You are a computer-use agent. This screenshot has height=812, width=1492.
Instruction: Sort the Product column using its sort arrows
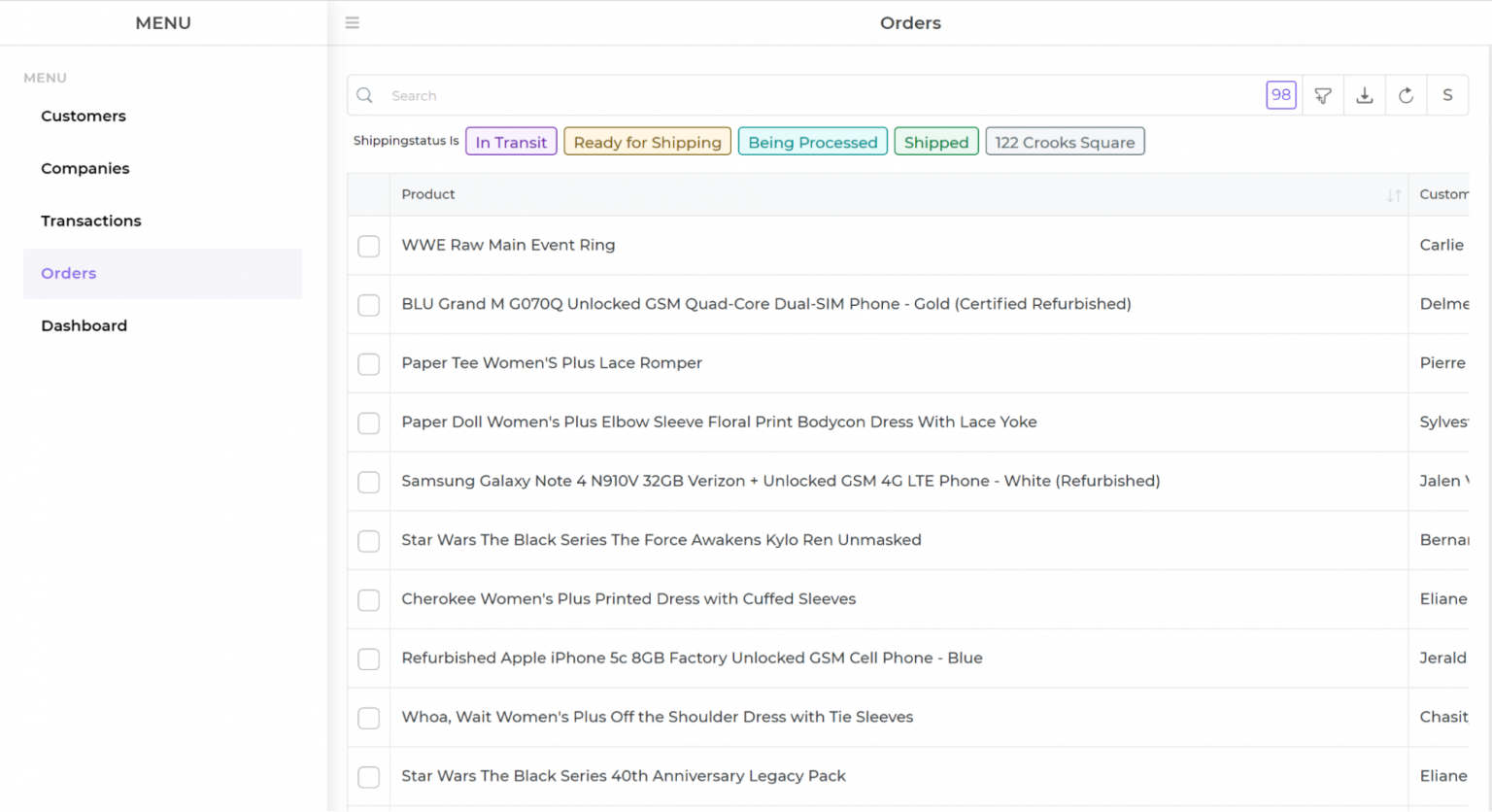1395,194
